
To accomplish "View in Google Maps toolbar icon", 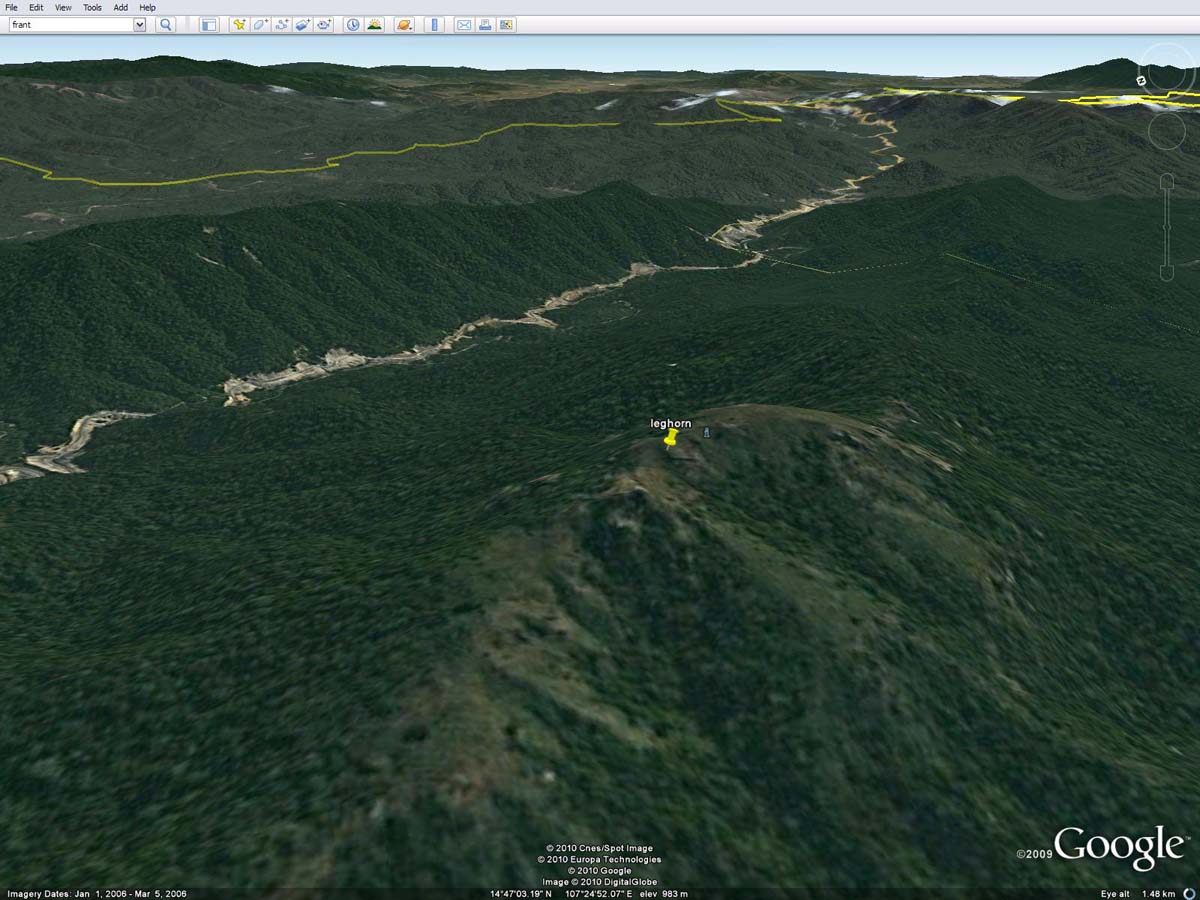I will pos(506,24).
